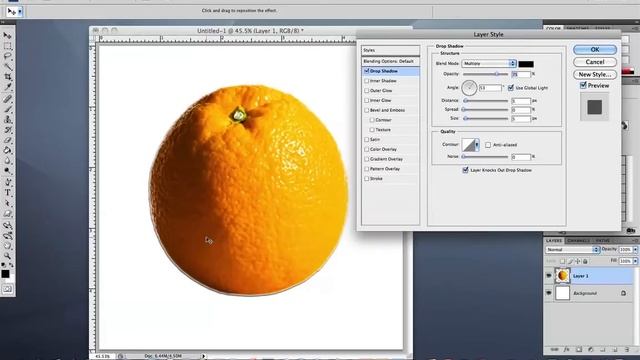Viewport: 640px width, 360px height.
Task: Select the Crop tool
Action: 7,76
